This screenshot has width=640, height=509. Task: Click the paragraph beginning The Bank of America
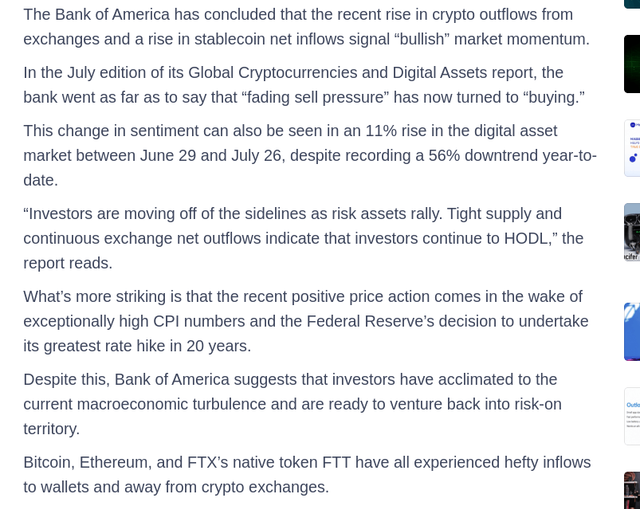click(307, 27)
